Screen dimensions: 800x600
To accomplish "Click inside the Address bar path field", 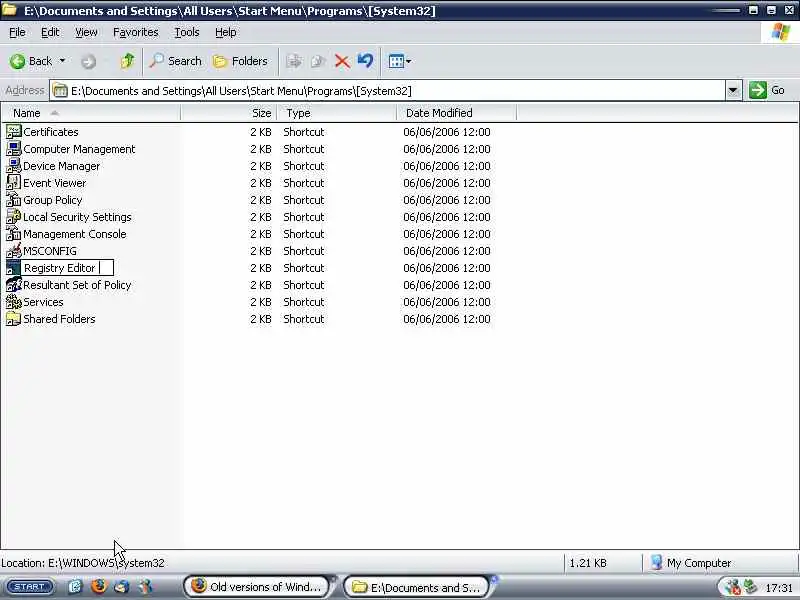I will click(388, 91).
